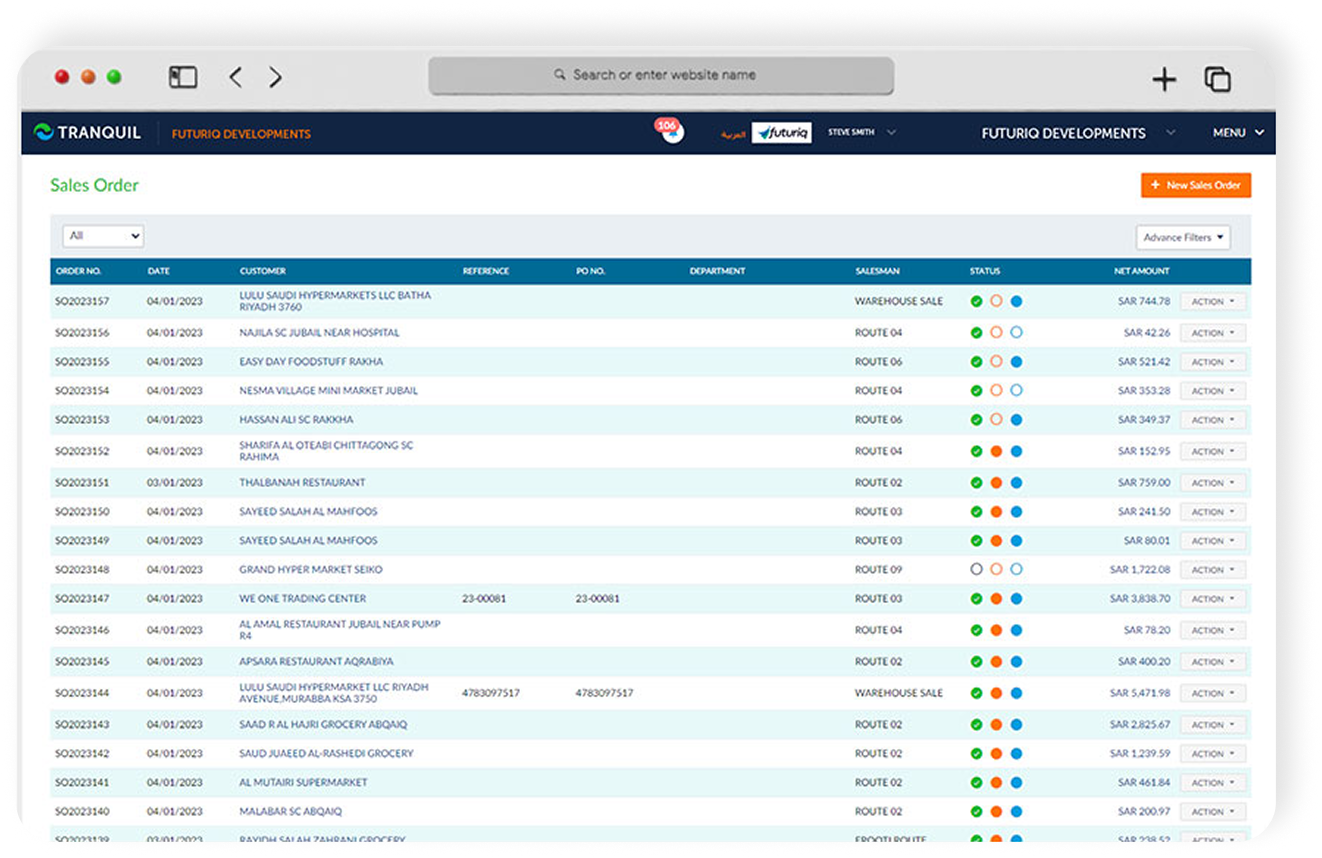The height and width of the screenshot is (858, 1322).
Task: Show the browser tab overview icon
Action: [1217, 79]
